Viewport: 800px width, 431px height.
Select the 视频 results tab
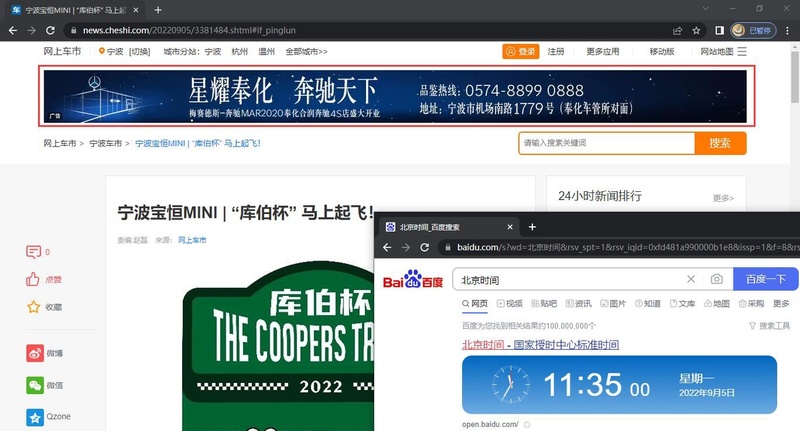(510, 303)
